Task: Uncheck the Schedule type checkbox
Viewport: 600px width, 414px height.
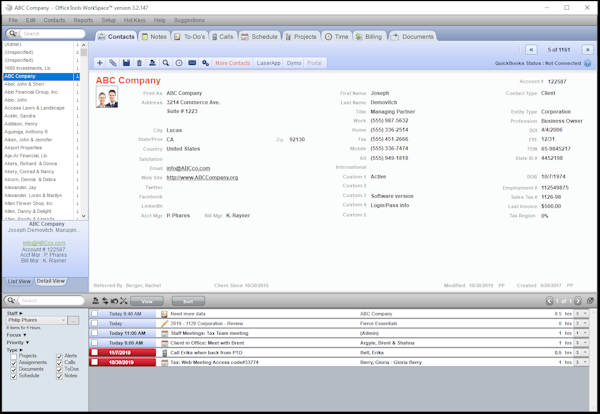Action: point(14,376)
